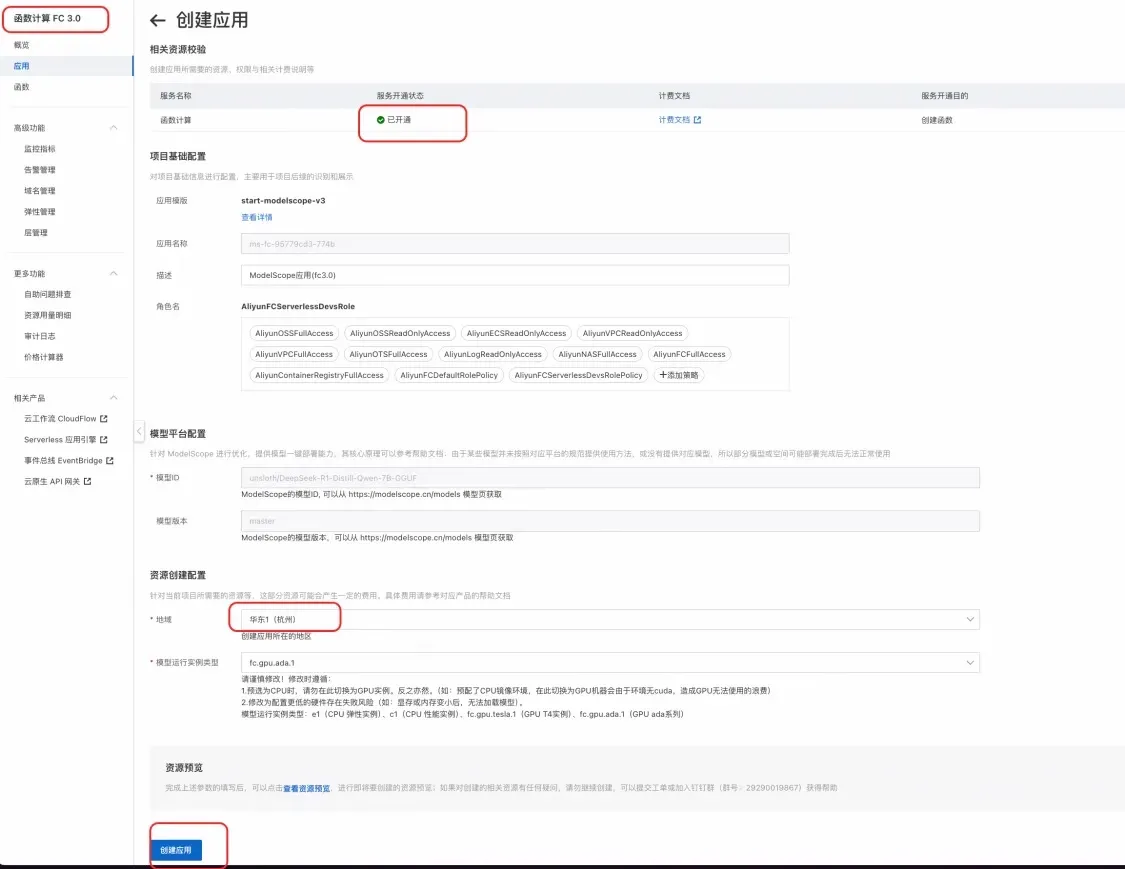The width and height of the screenshot is (1125, 869).
Task: Click the 函数计算 service name cell
Action: (x=176, y=120)
